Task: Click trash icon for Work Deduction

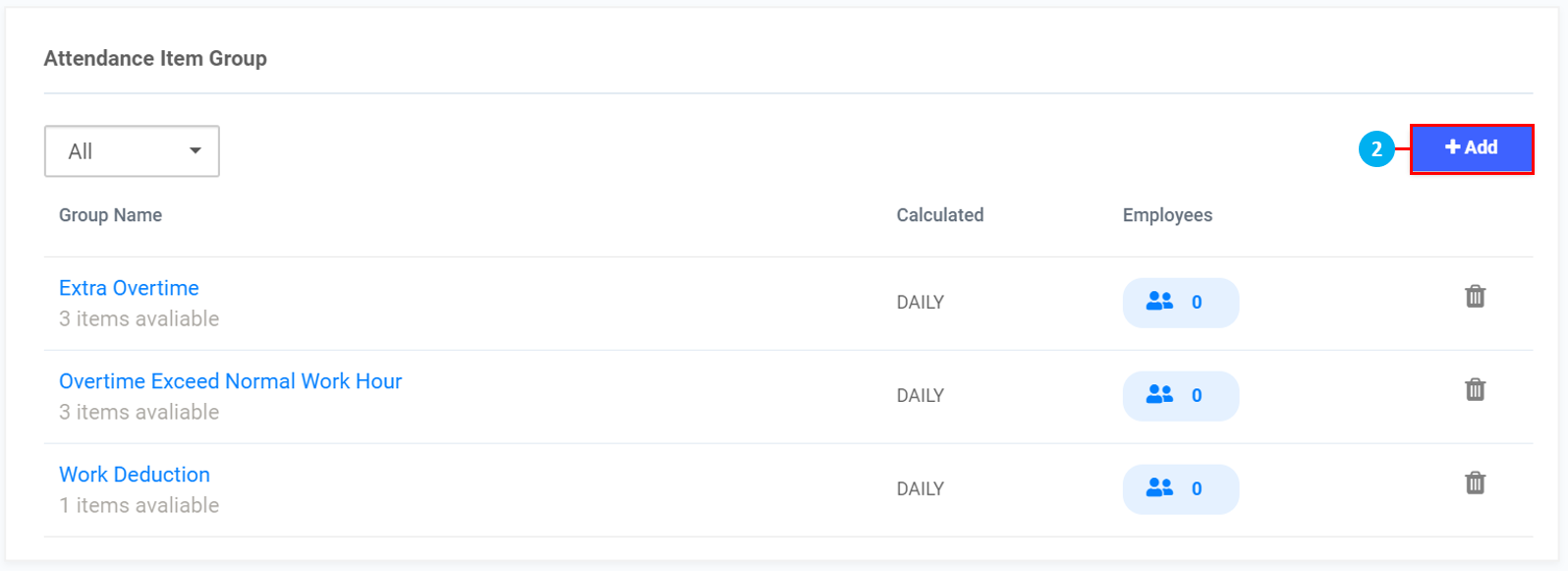Action: [1475, 484]
